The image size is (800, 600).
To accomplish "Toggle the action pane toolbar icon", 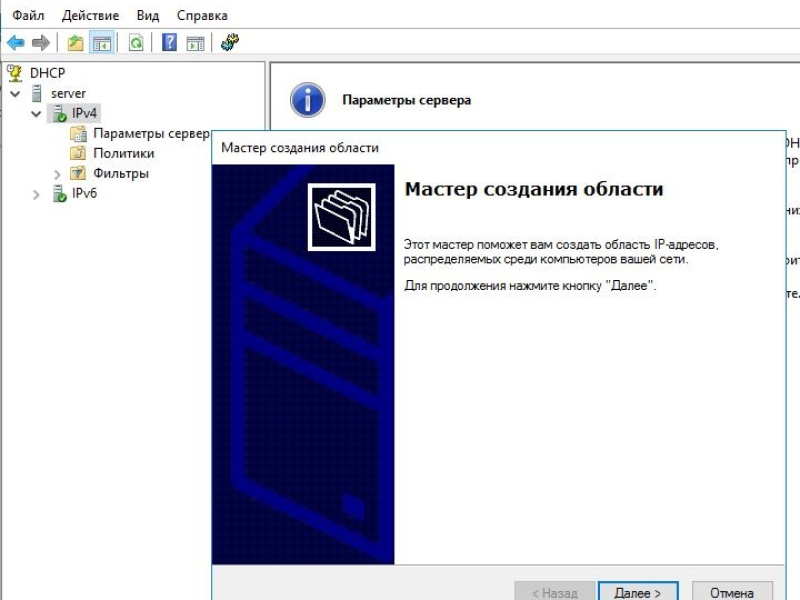I will (x=195, y=42).
